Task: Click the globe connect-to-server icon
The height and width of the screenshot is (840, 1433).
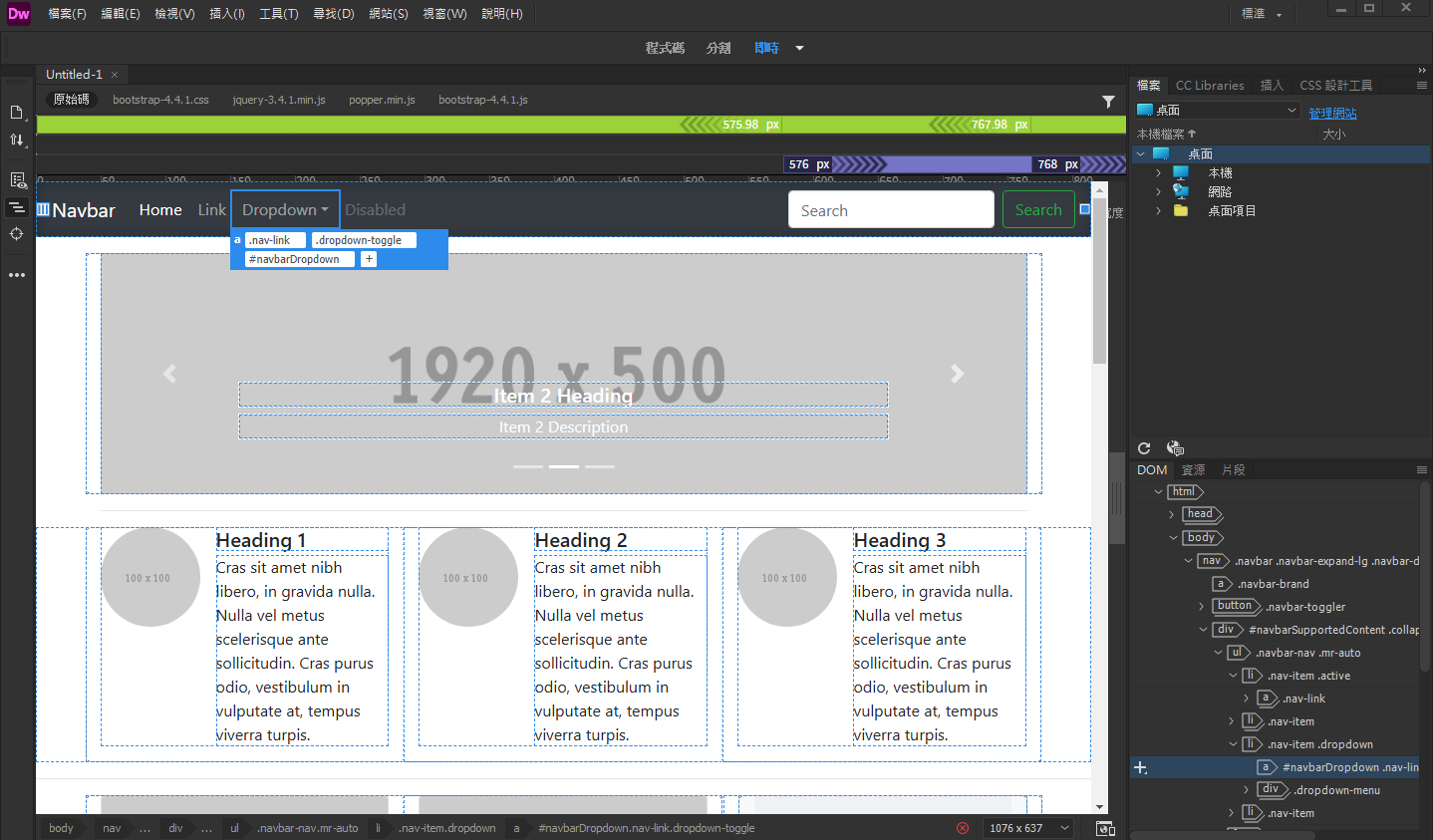Action: coord(1175,448)
